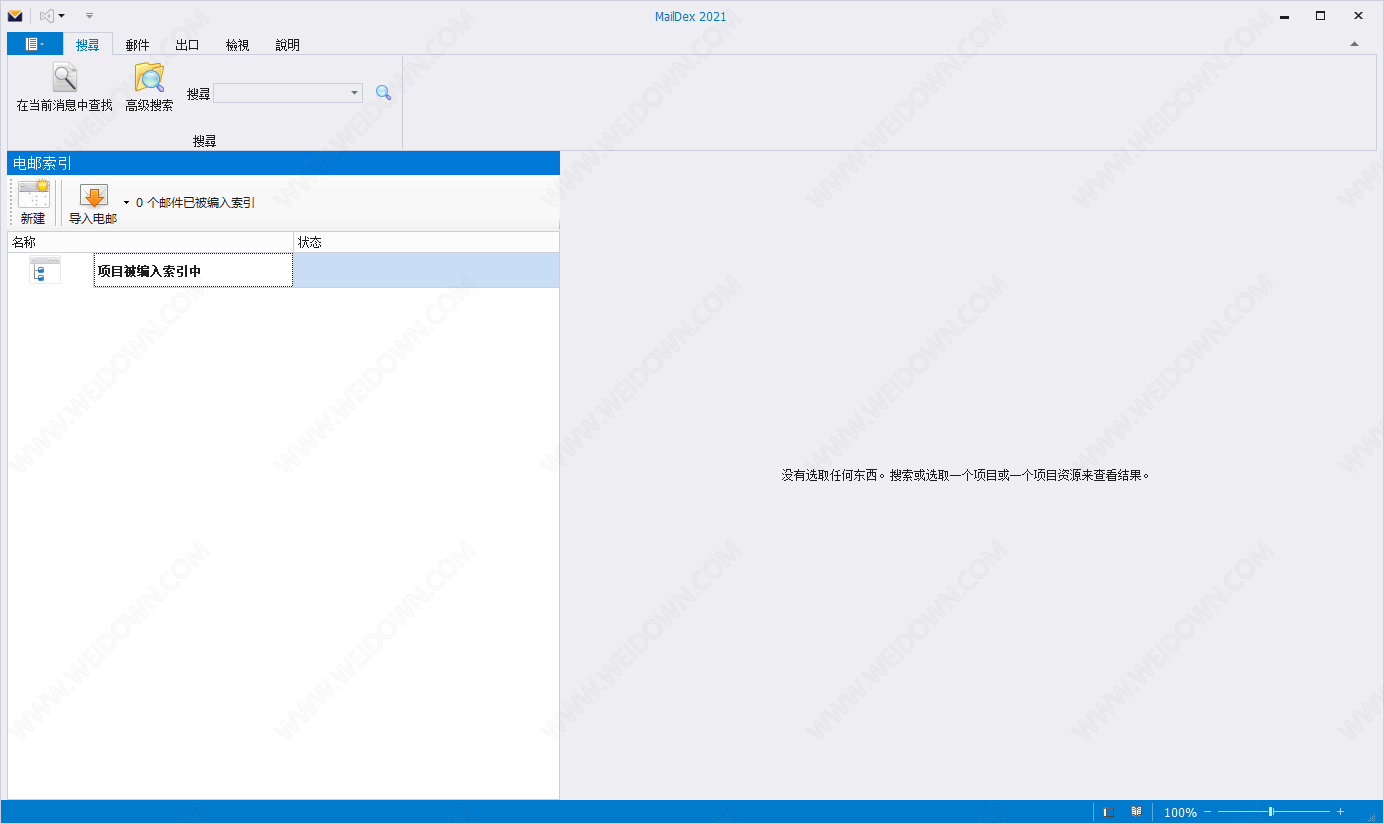
Task: Open the dropdown arrow beside the quick access icon
Action: (62, 16)
